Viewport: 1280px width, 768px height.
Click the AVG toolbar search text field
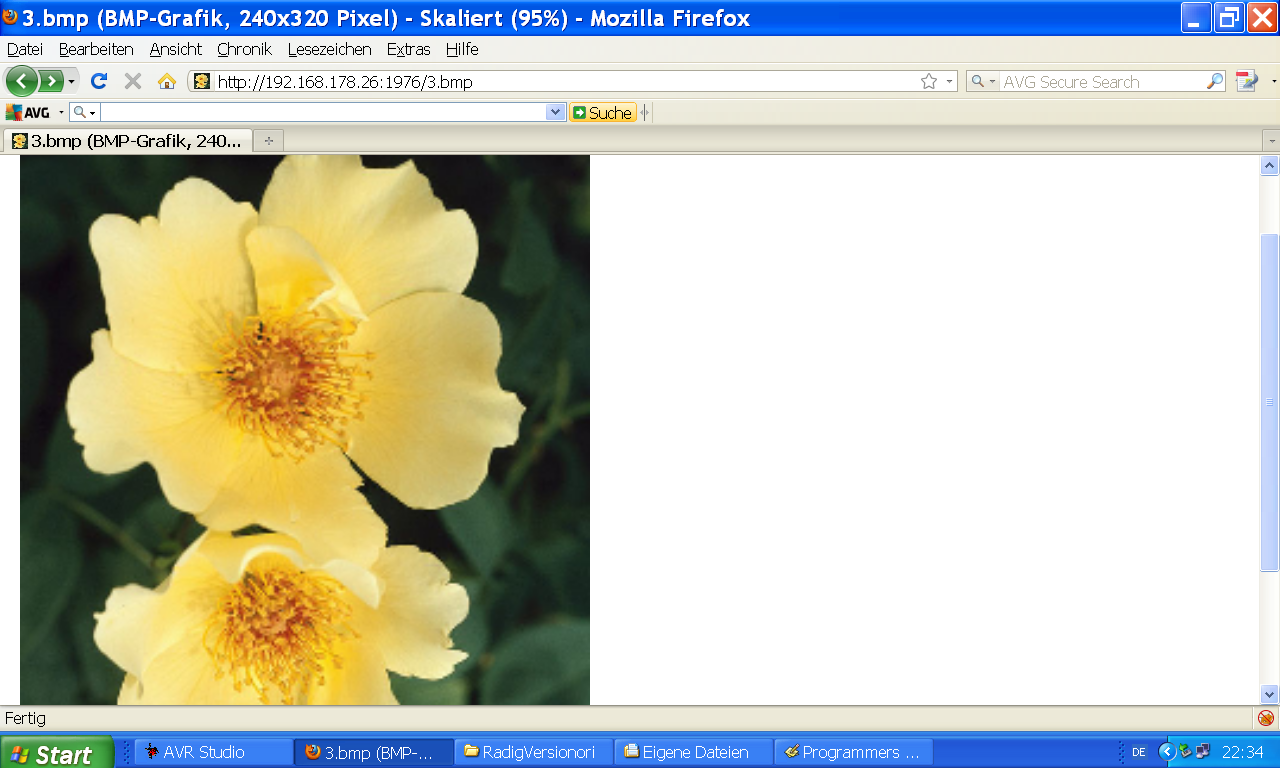[323, 113]
